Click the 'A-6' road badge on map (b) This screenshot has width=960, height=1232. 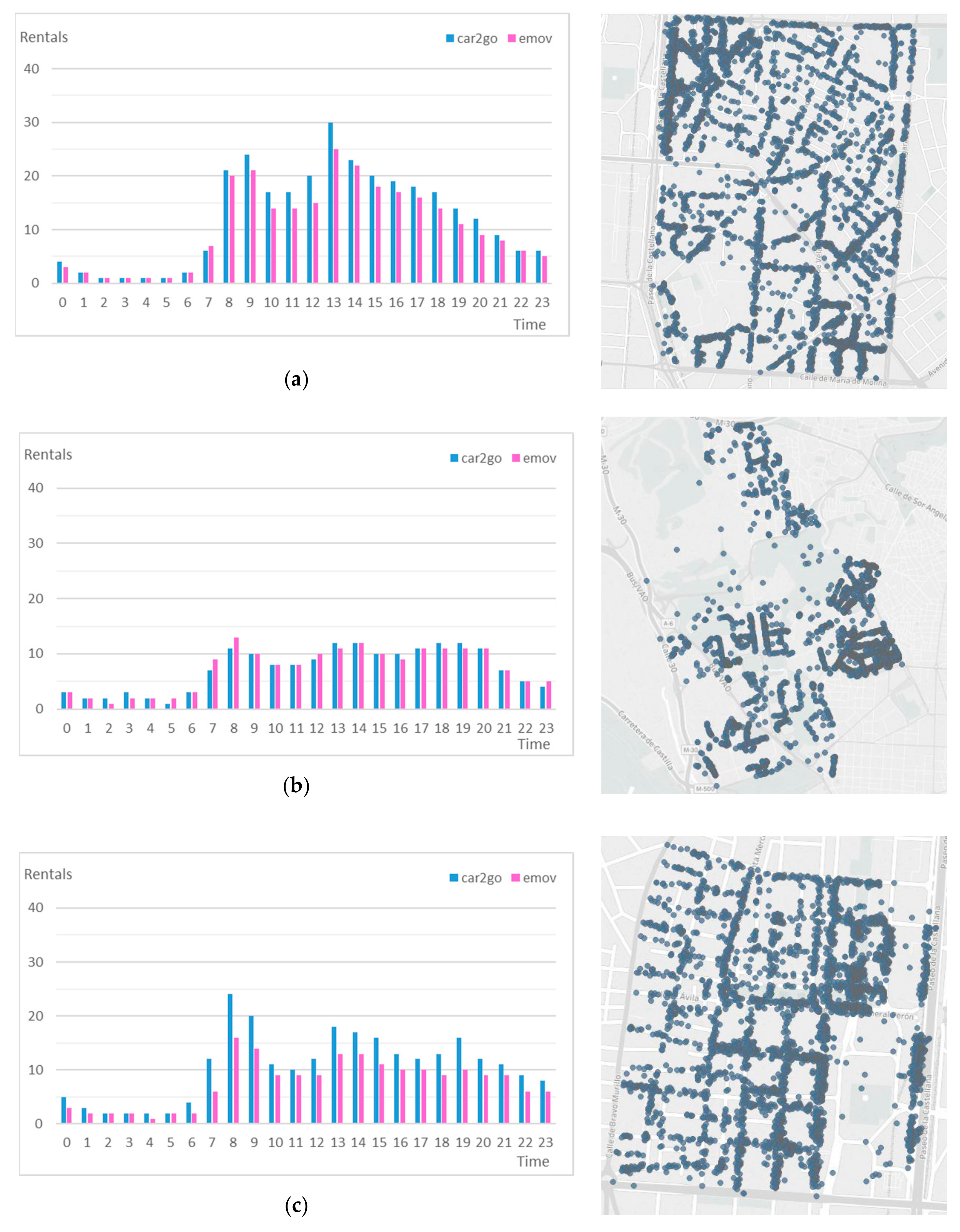coord(668,623)
